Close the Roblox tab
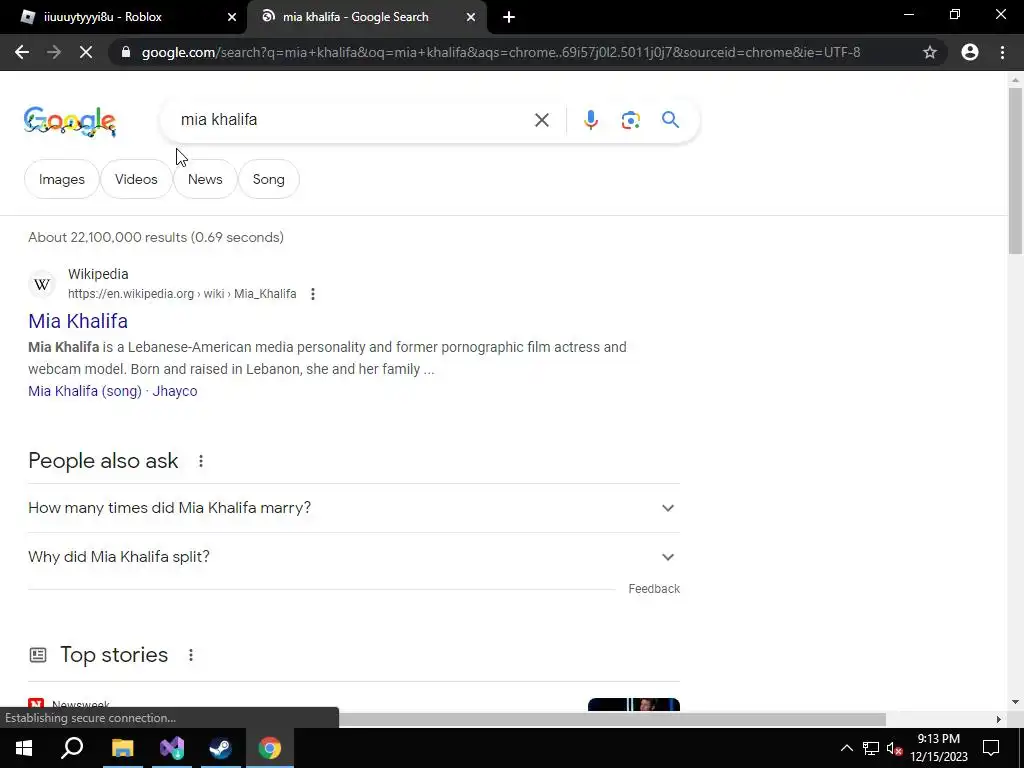Screen dimensions: 1024x768 pyautogui.click(x=232, y=17)
